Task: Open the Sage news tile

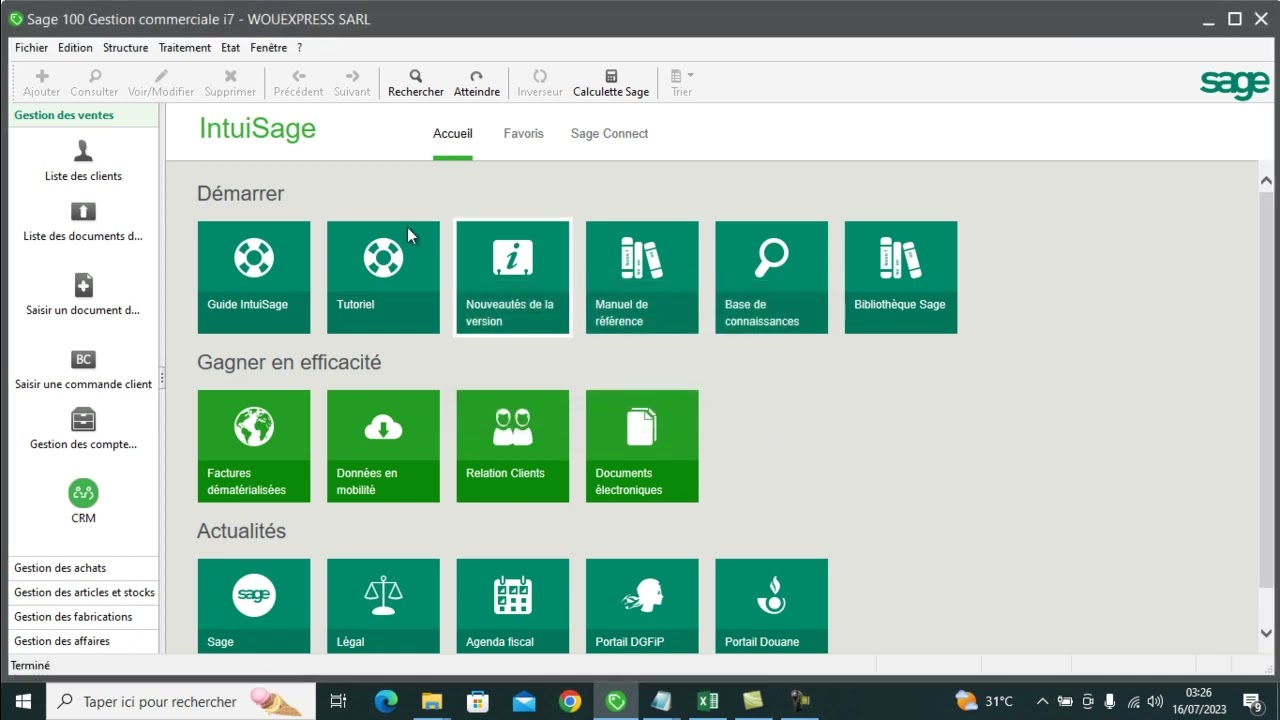Action: (254, 606)
